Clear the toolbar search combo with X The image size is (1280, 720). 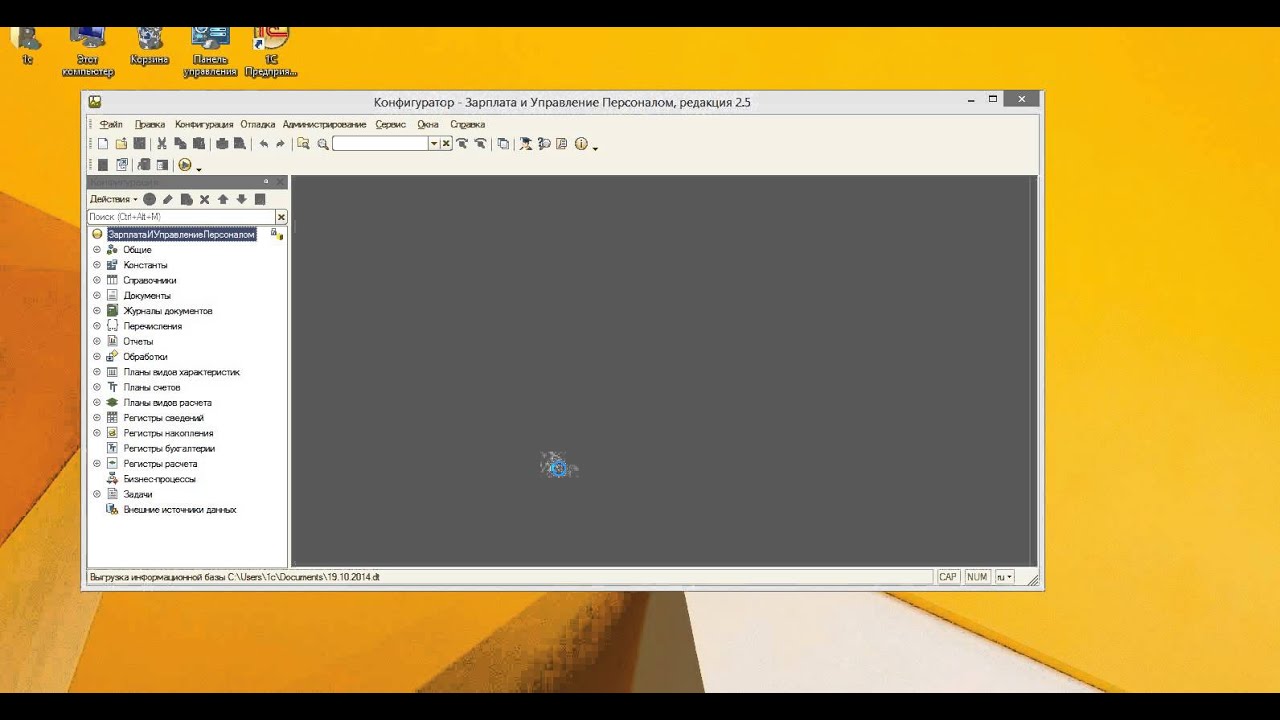(x=447, y=144)
